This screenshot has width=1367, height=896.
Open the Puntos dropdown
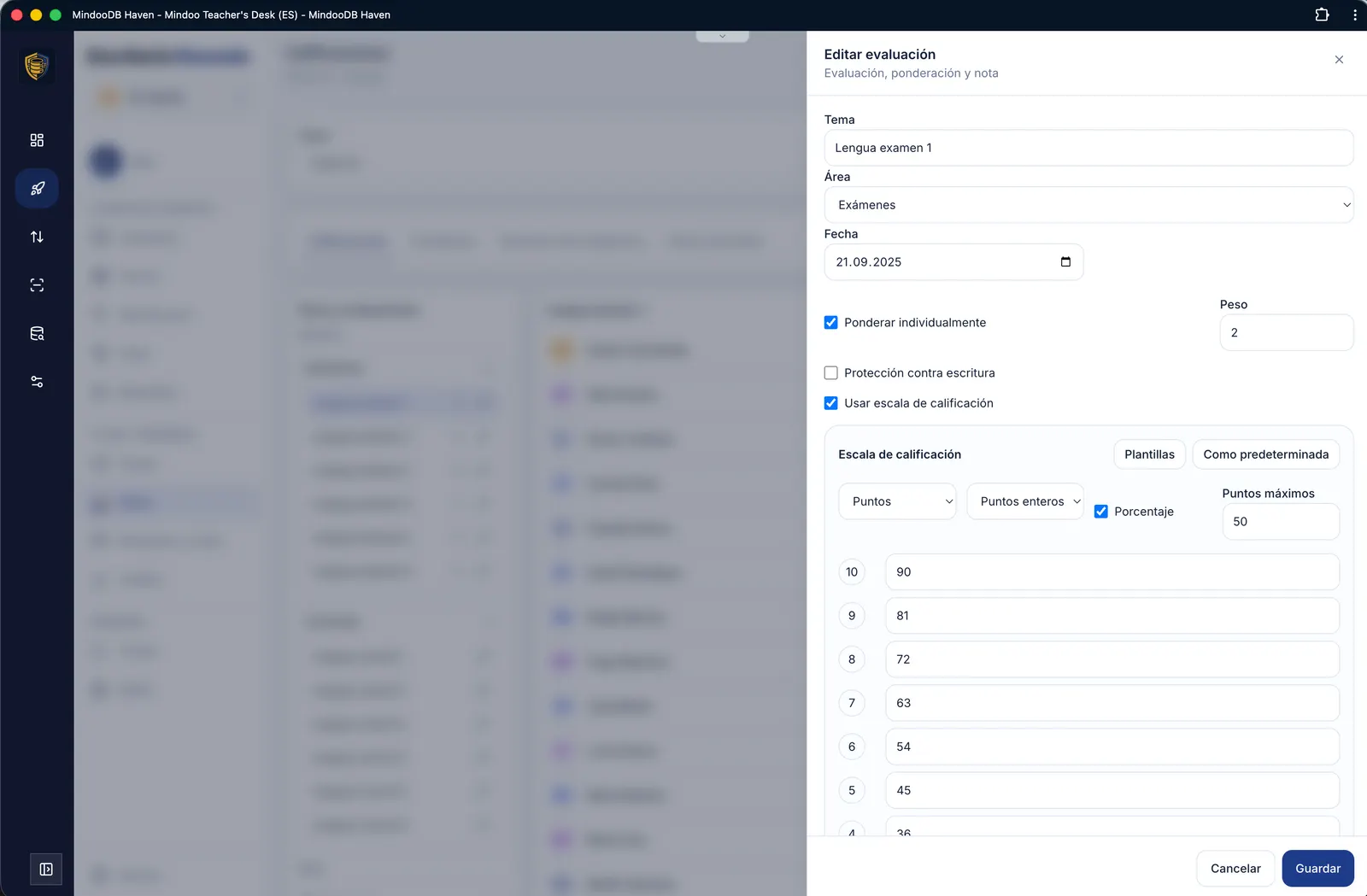897,501
